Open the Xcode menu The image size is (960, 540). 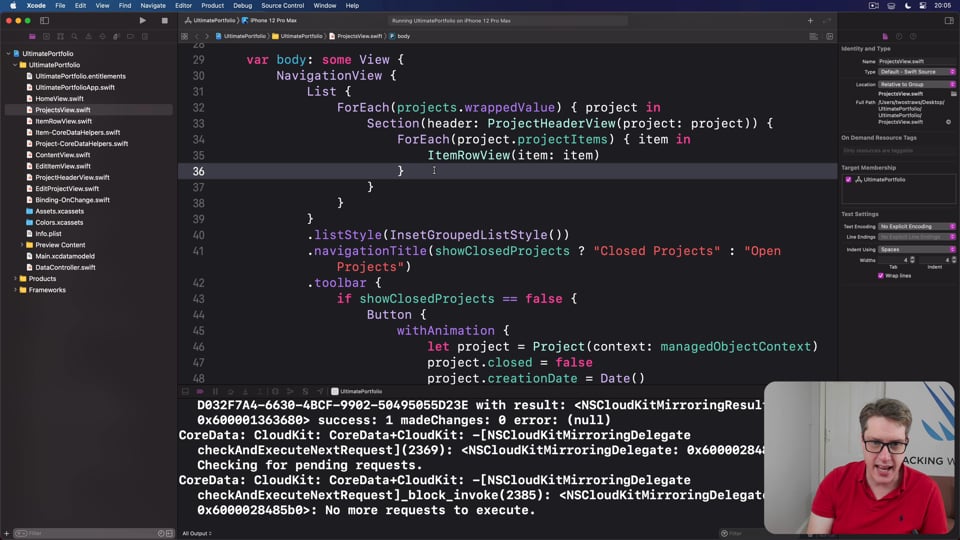pyautogui.click(x=36, y=6)
